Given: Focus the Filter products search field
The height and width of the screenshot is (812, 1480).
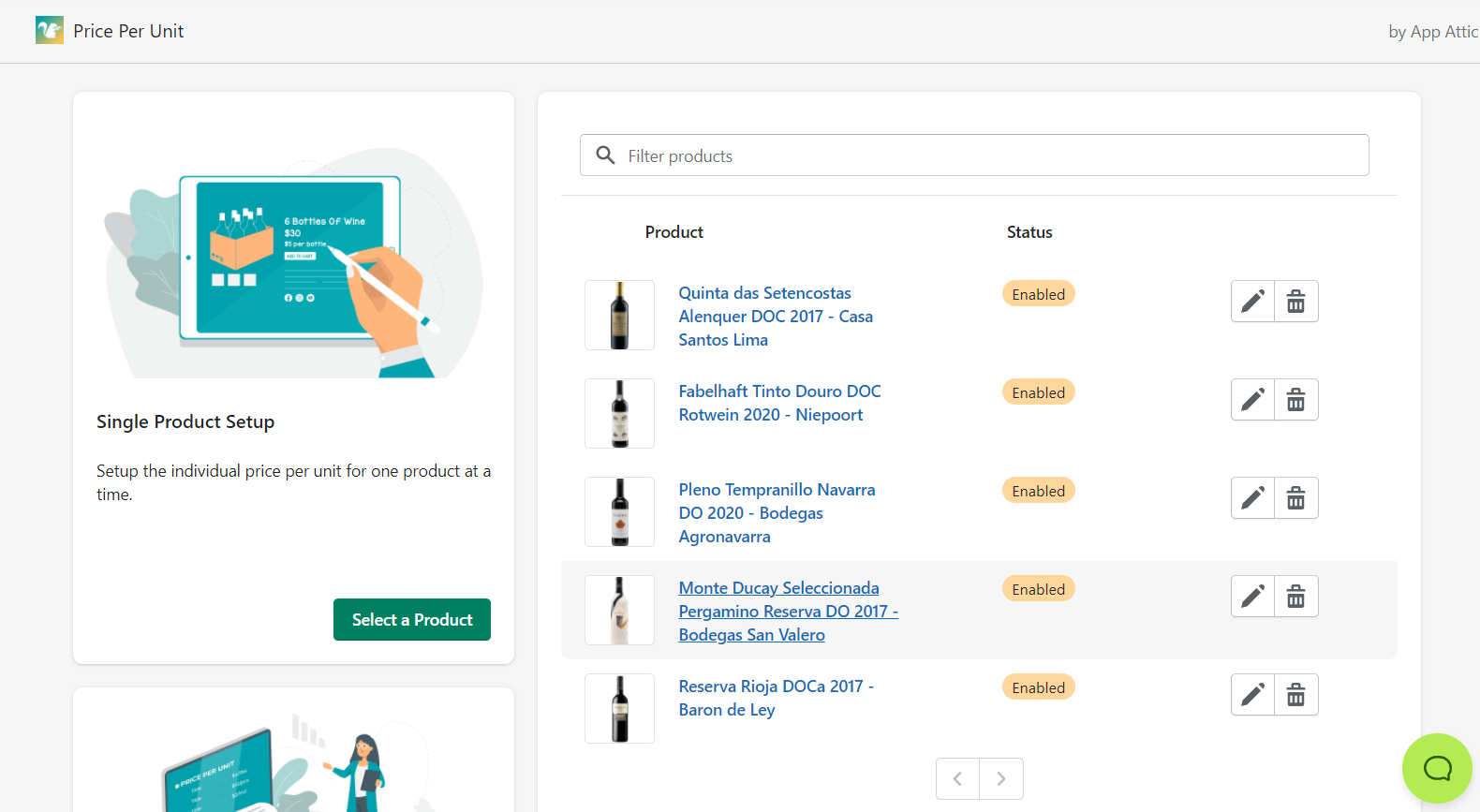Looking at the screenshot, I should (x=974, y=155).
